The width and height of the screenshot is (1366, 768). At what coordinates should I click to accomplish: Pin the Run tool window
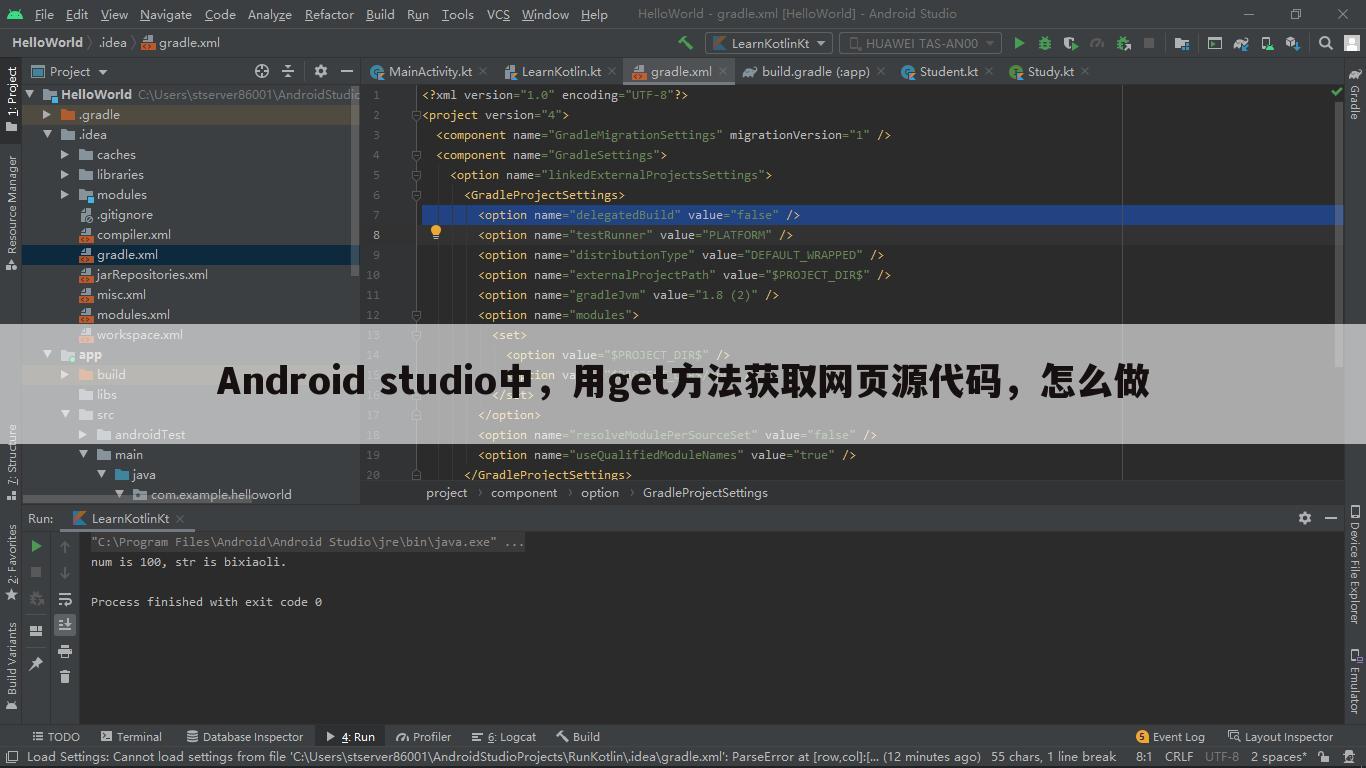[36, 662]
